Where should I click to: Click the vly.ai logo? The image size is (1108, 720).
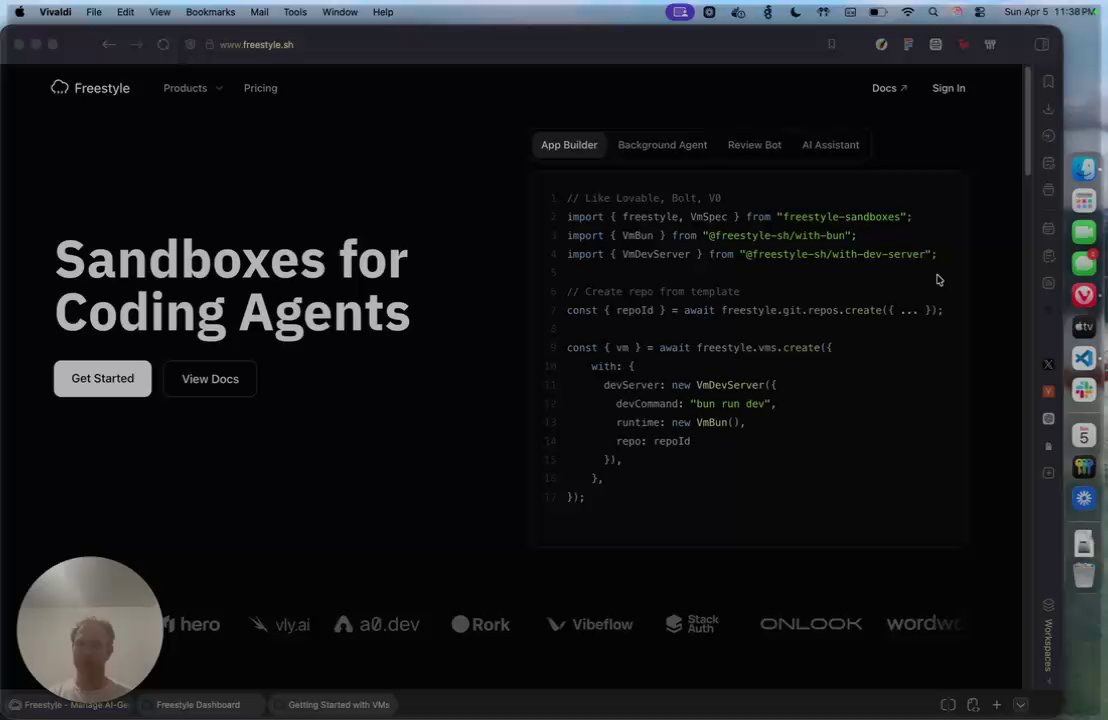tap(280, 624)
